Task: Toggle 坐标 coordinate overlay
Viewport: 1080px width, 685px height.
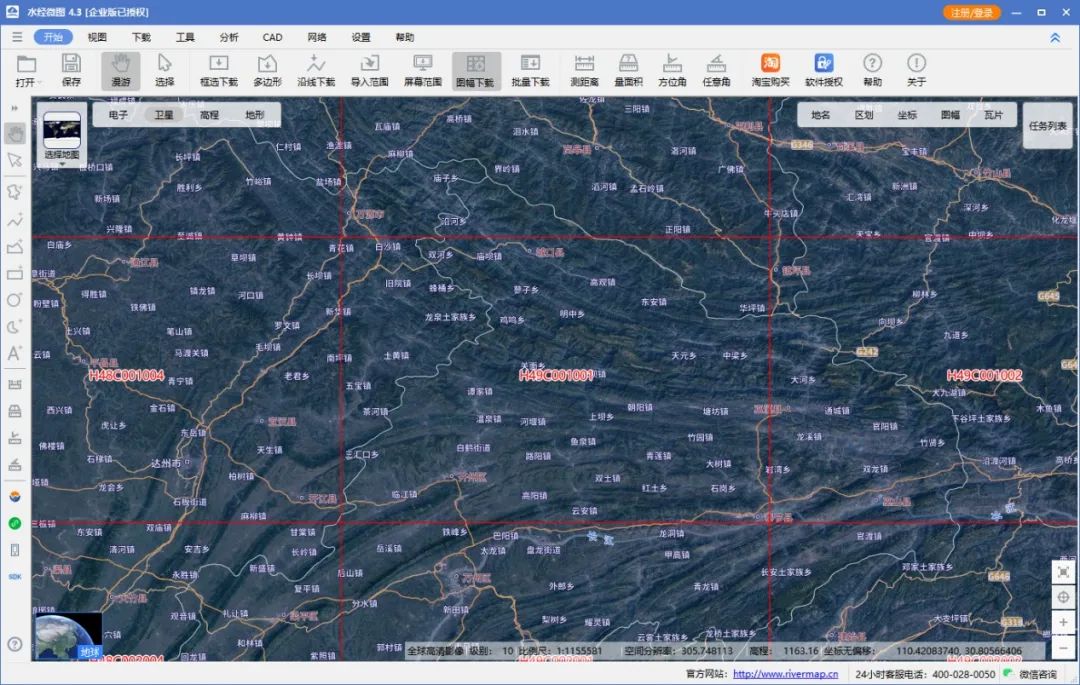Action: click(x=907, y=115)
